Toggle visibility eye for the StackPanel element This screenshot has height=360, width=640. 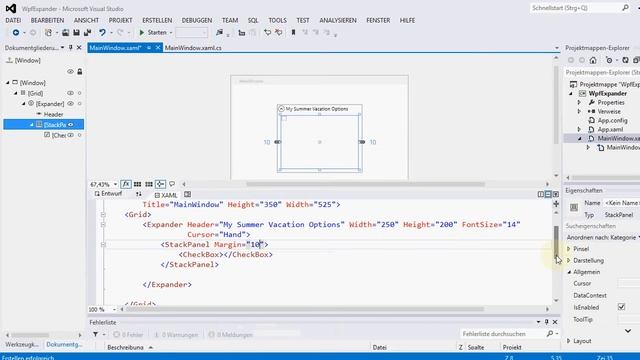[71, 124]
